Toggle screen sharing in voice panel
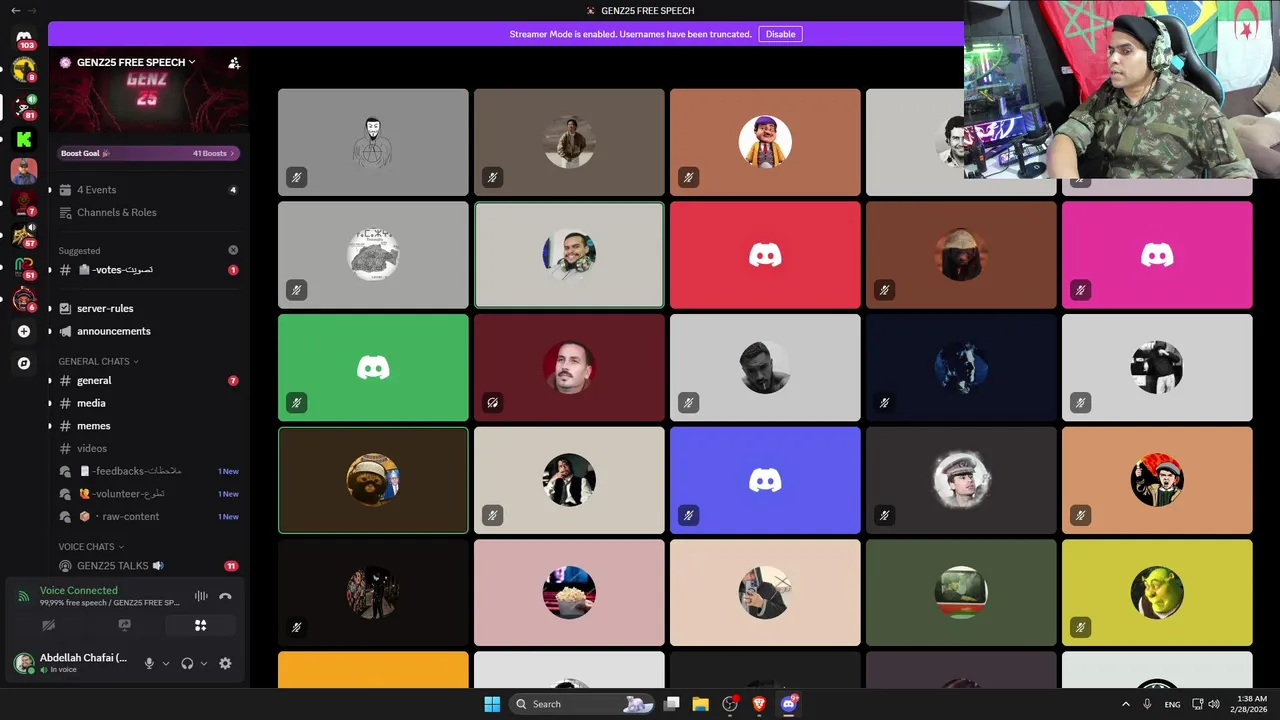The image size is (1280, 720). coord(124,625)
